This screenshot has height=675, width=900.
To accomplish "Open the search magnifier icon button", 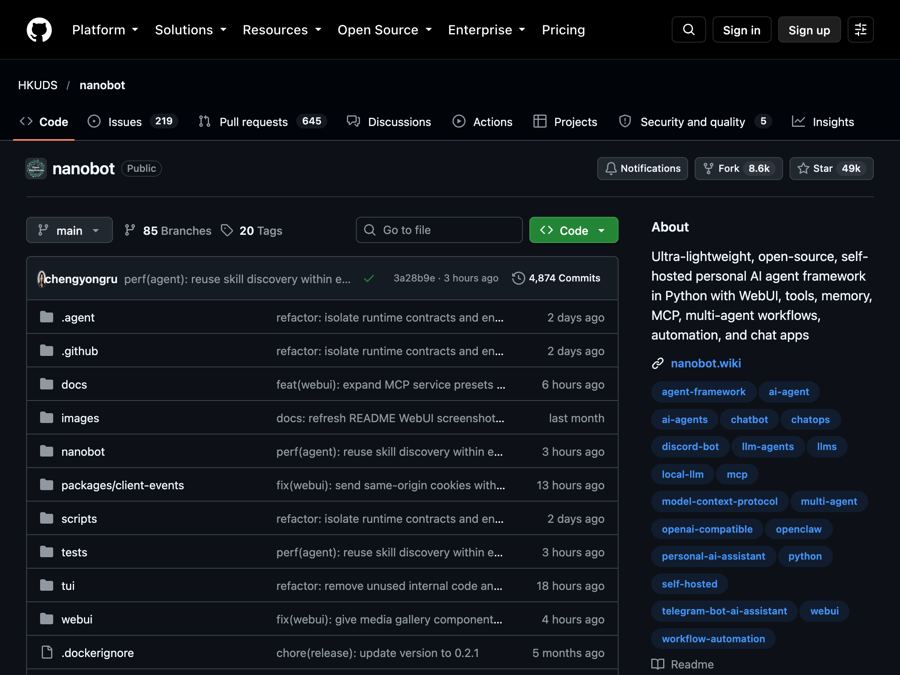I will click(689, 30).
